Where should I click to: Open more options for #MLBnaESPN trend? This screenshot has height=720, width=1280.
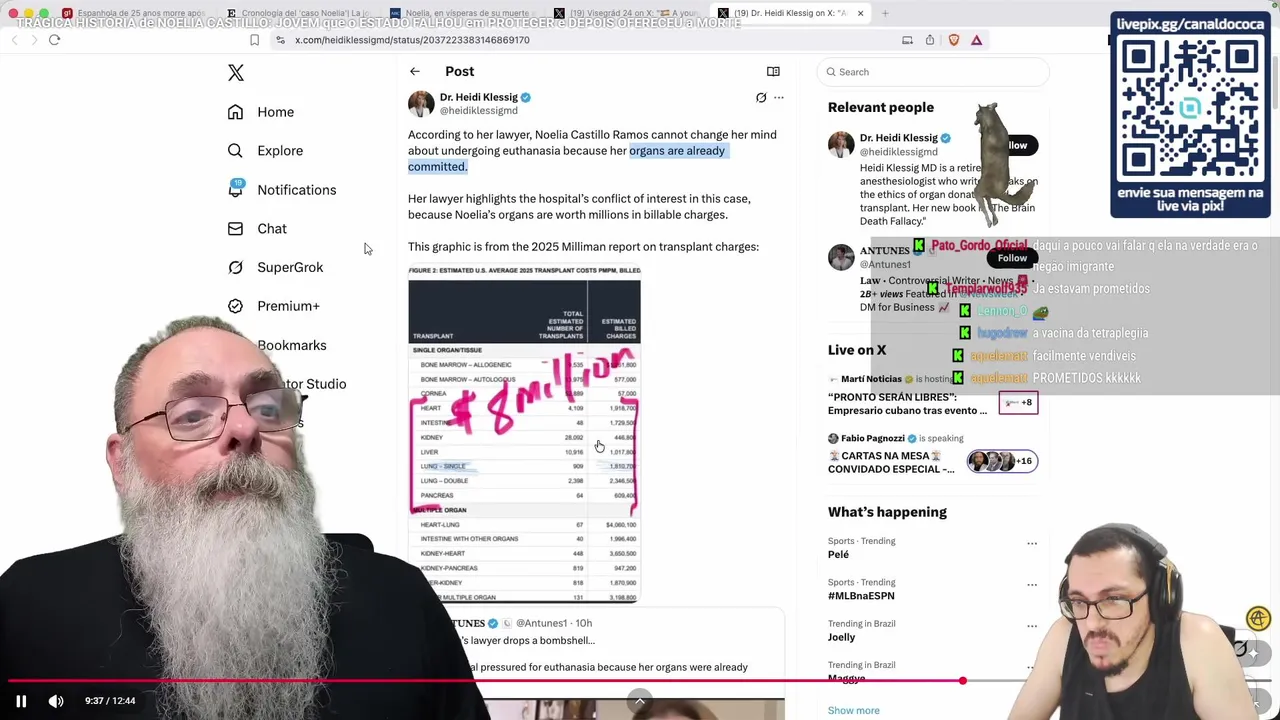(1032, 585)
